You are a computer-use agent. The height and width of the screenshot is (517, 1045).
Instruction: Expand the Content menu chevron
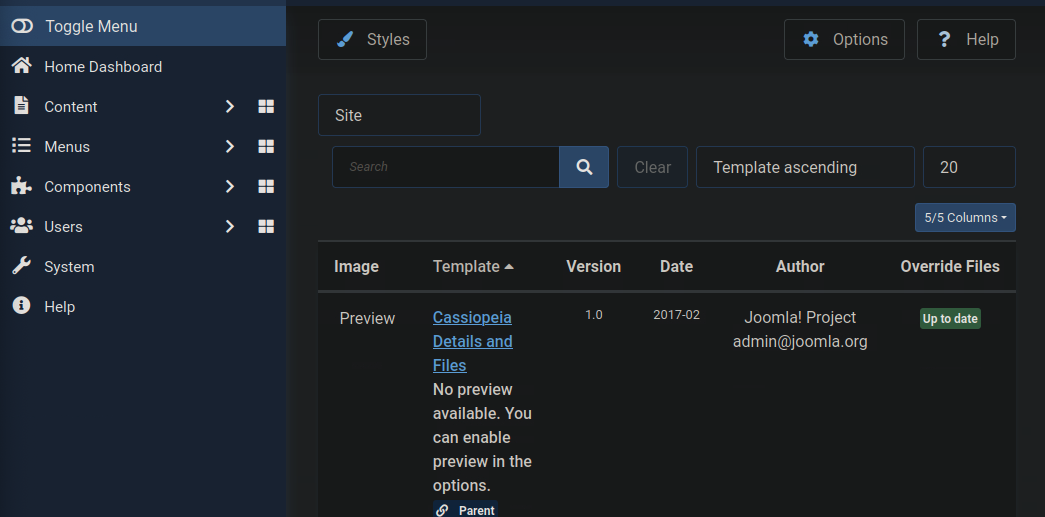tap(229, 107)
